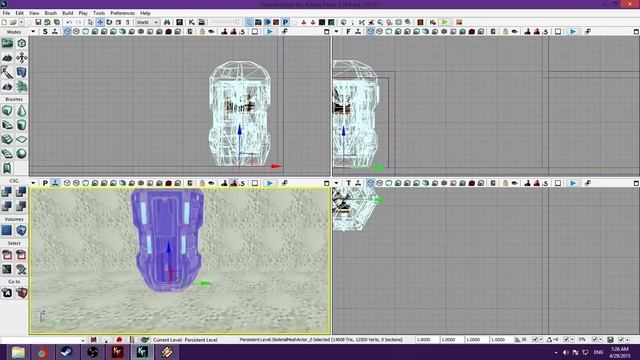Click the Add Volume cube icon
640x360 pixels.
(21, 230)
